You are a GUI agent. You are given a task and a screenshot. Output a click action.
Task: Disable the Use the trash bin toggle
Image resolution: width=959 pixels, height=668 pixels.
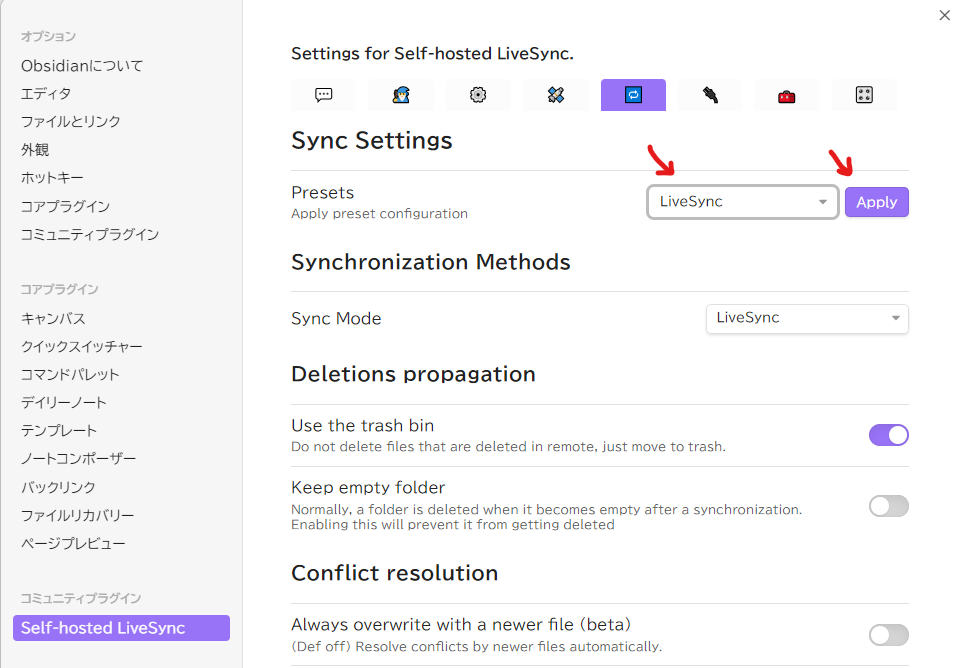(x=888, y=435)
